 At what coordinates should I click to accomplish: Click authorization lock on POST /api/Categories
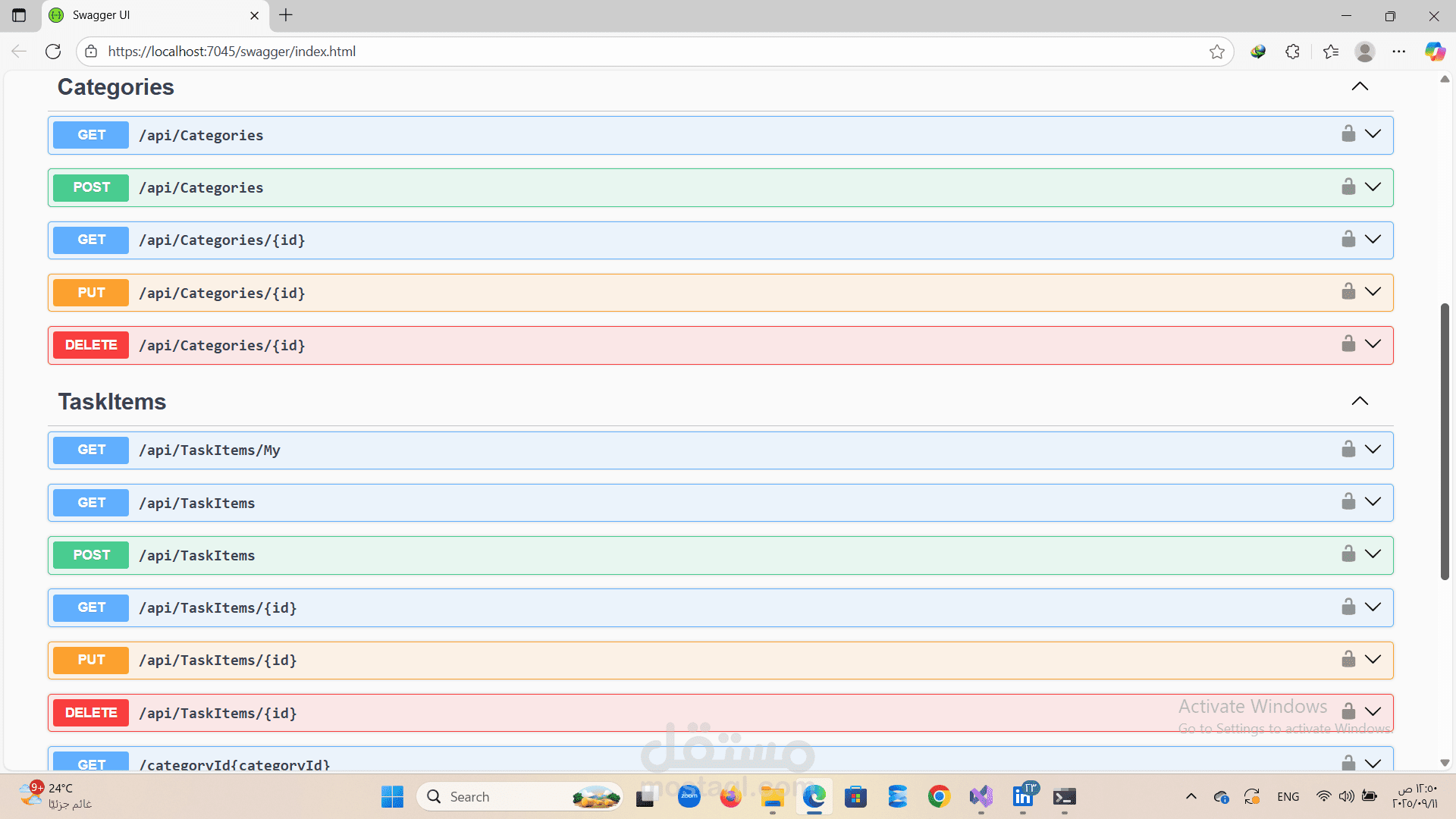pos(1348,187)
